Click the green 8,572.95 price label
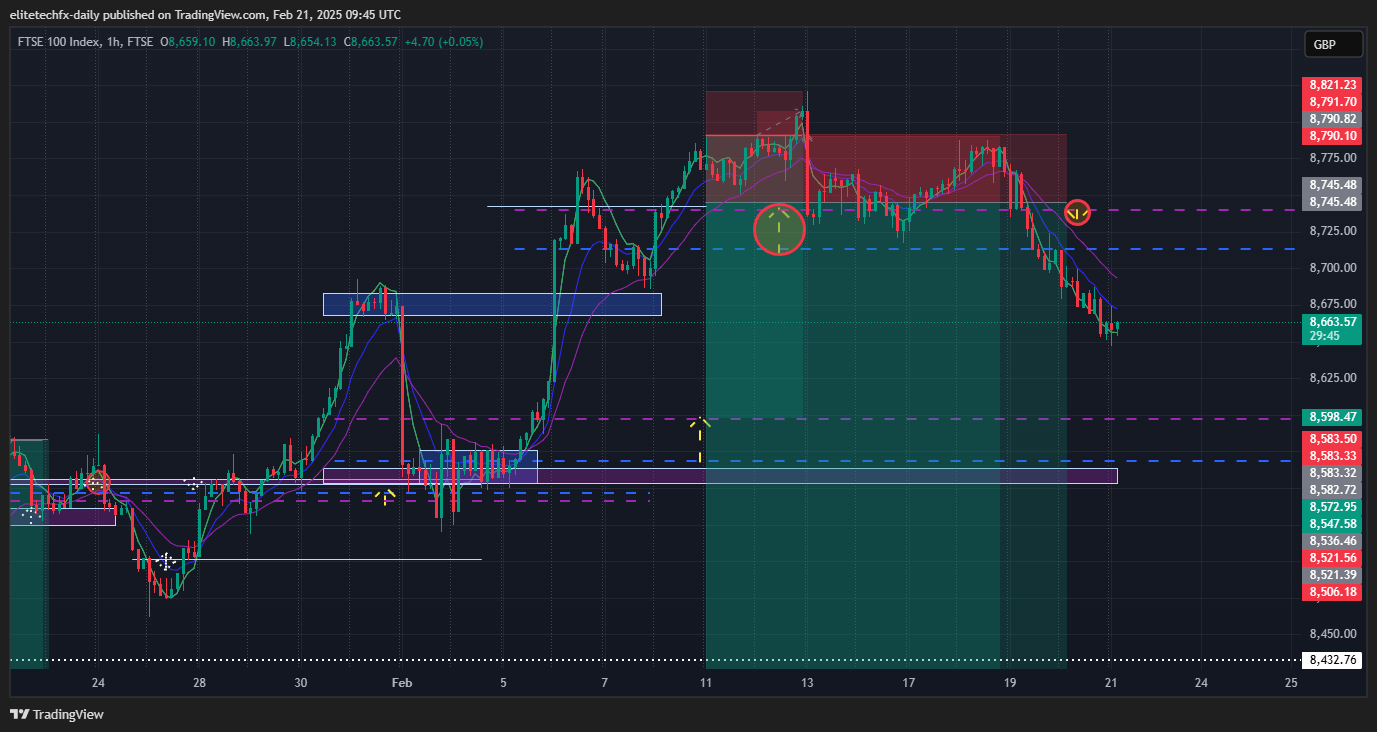The width and height of the screenshot is (1377, 732). 1331,507
